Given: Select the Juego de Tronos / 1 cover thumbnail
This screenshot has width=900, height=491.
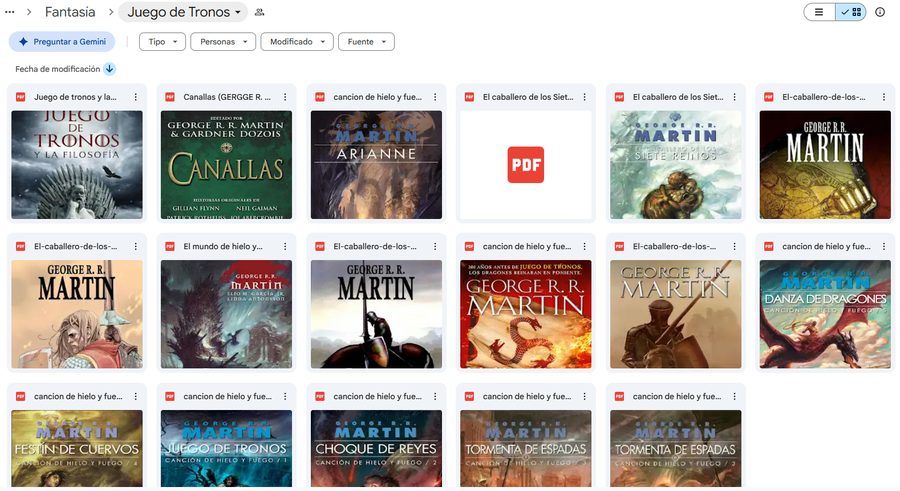Looking at the screenshot, I should (x=227, y=449).
